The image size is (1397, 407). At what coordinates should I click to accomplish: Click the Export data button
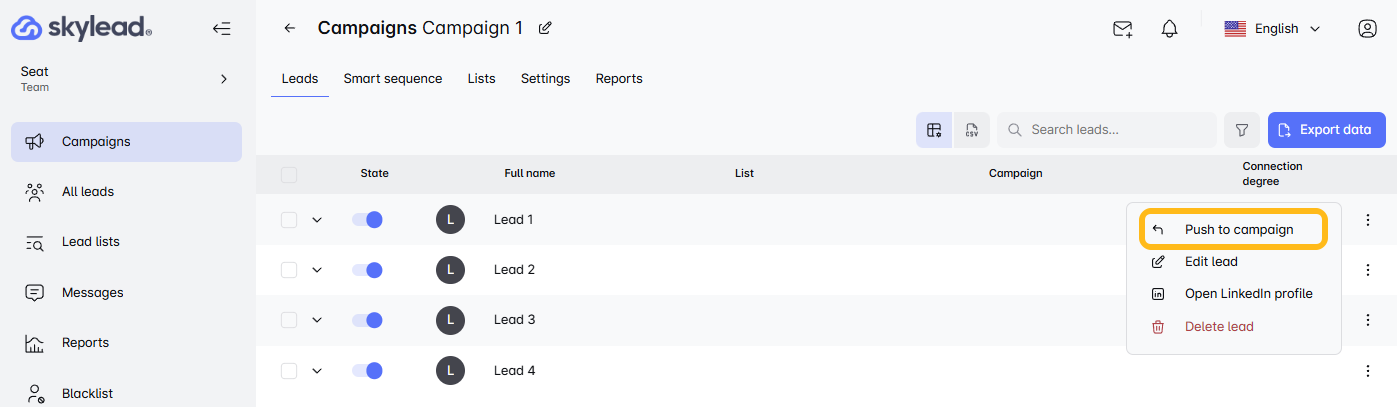(1326, 130)
